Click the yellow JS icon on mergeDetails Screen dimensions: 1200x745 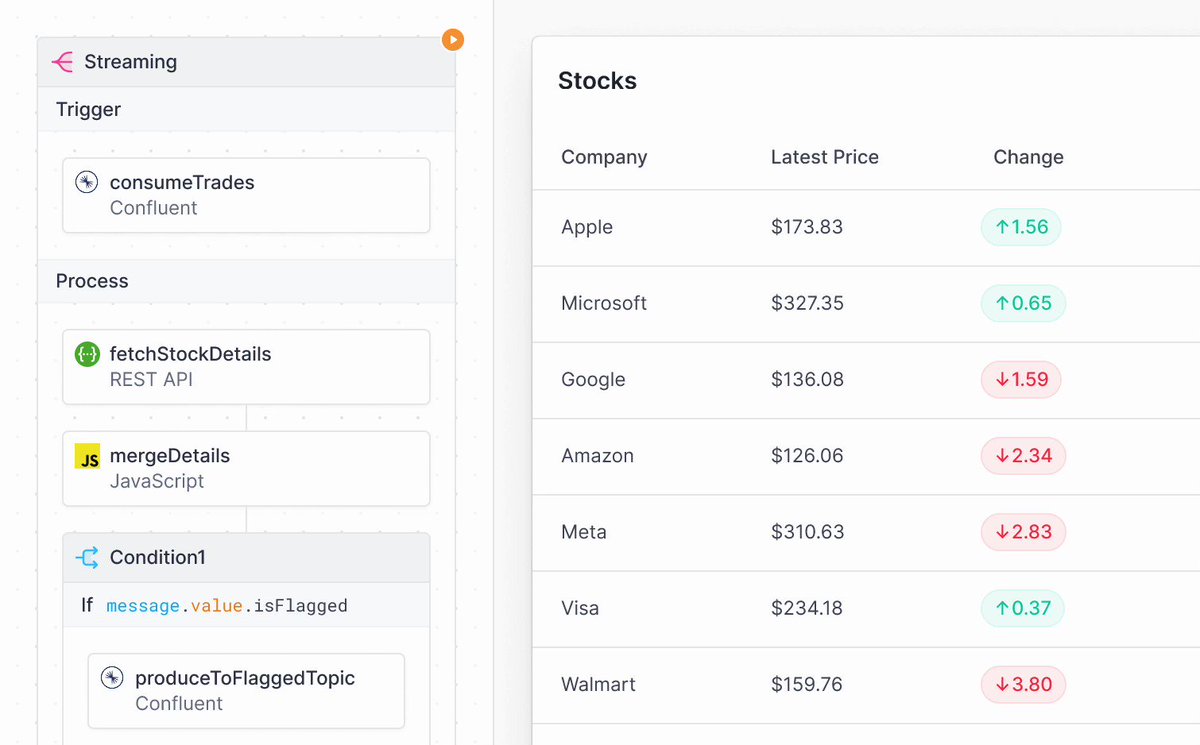pos(88,457)
